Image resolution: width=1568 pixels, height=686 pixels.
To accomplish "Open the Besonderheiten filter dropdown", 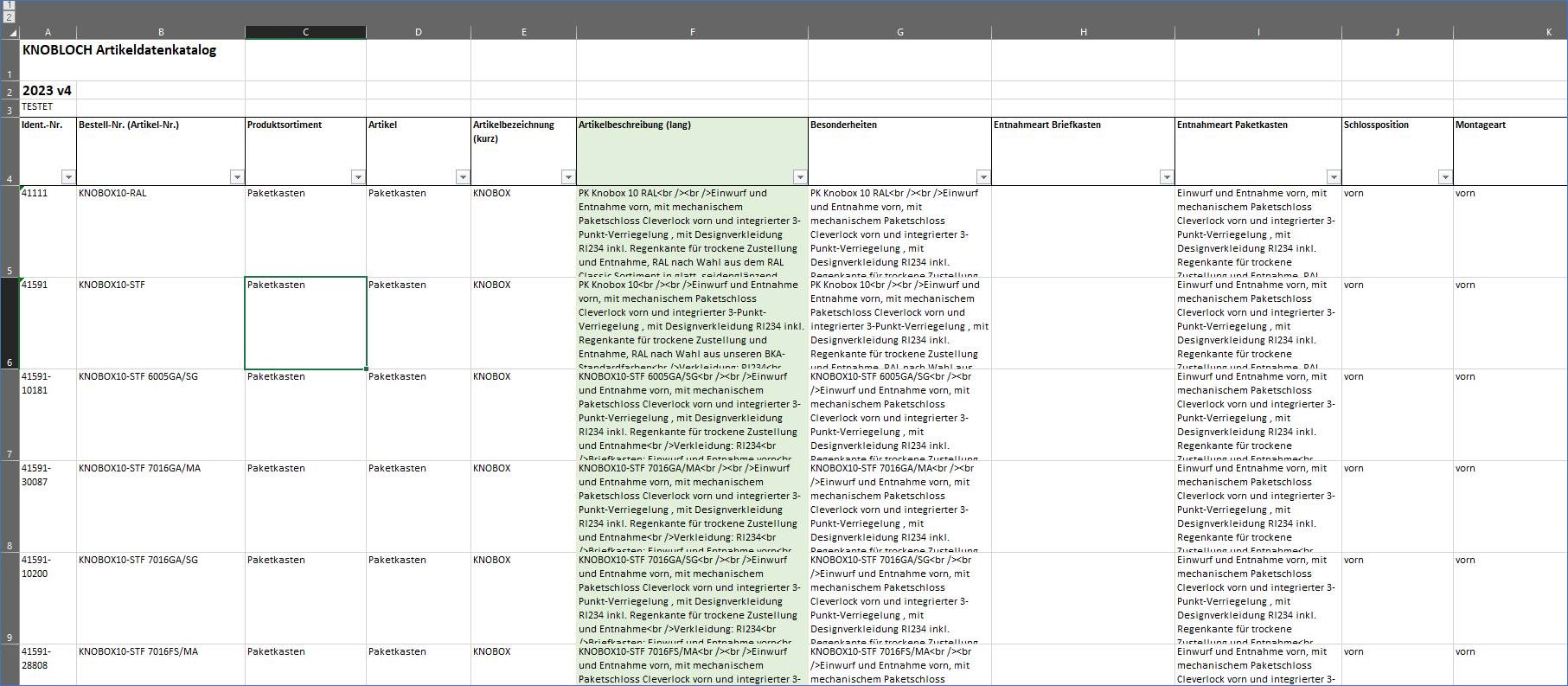I will 983,177.
